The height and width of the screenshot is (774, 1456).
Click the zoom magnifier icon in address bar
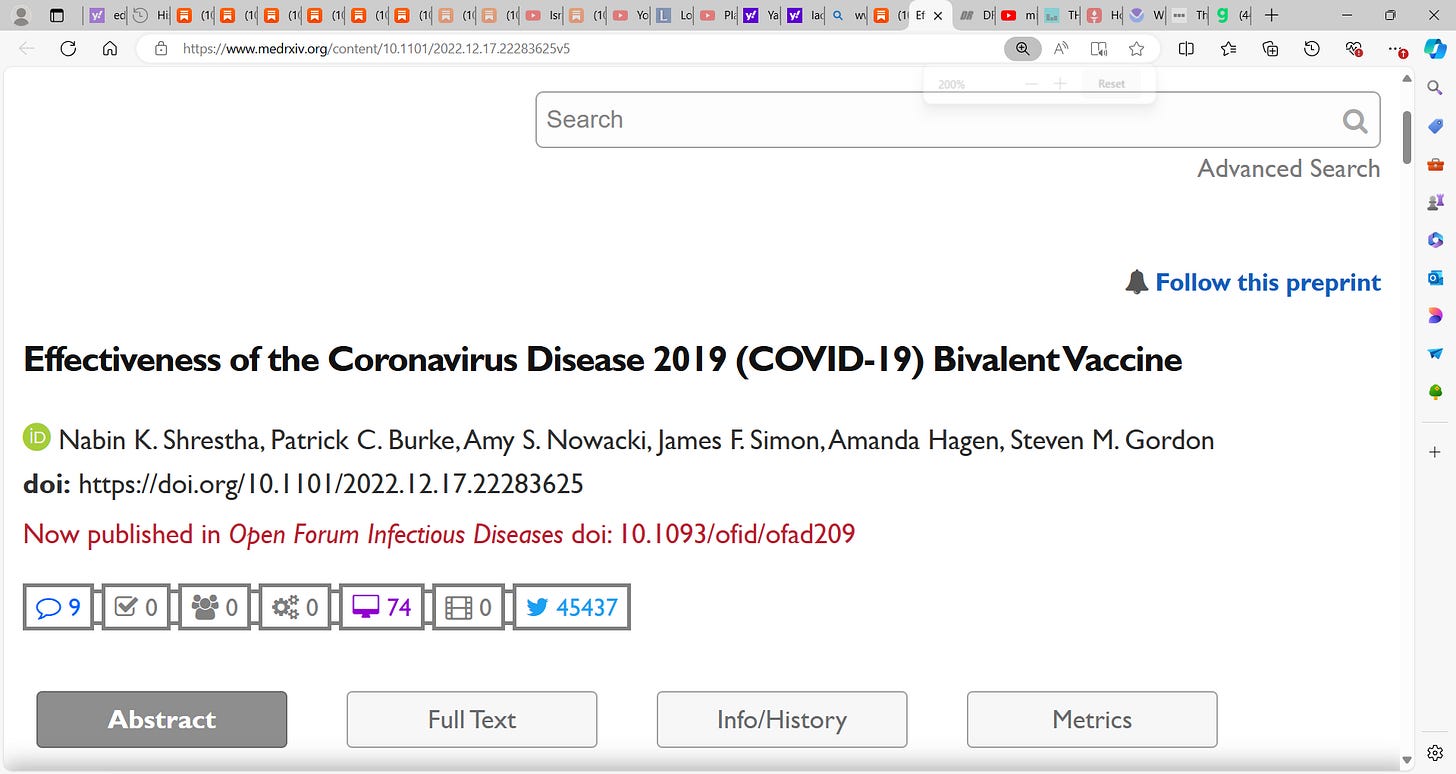click(1022, 48)
